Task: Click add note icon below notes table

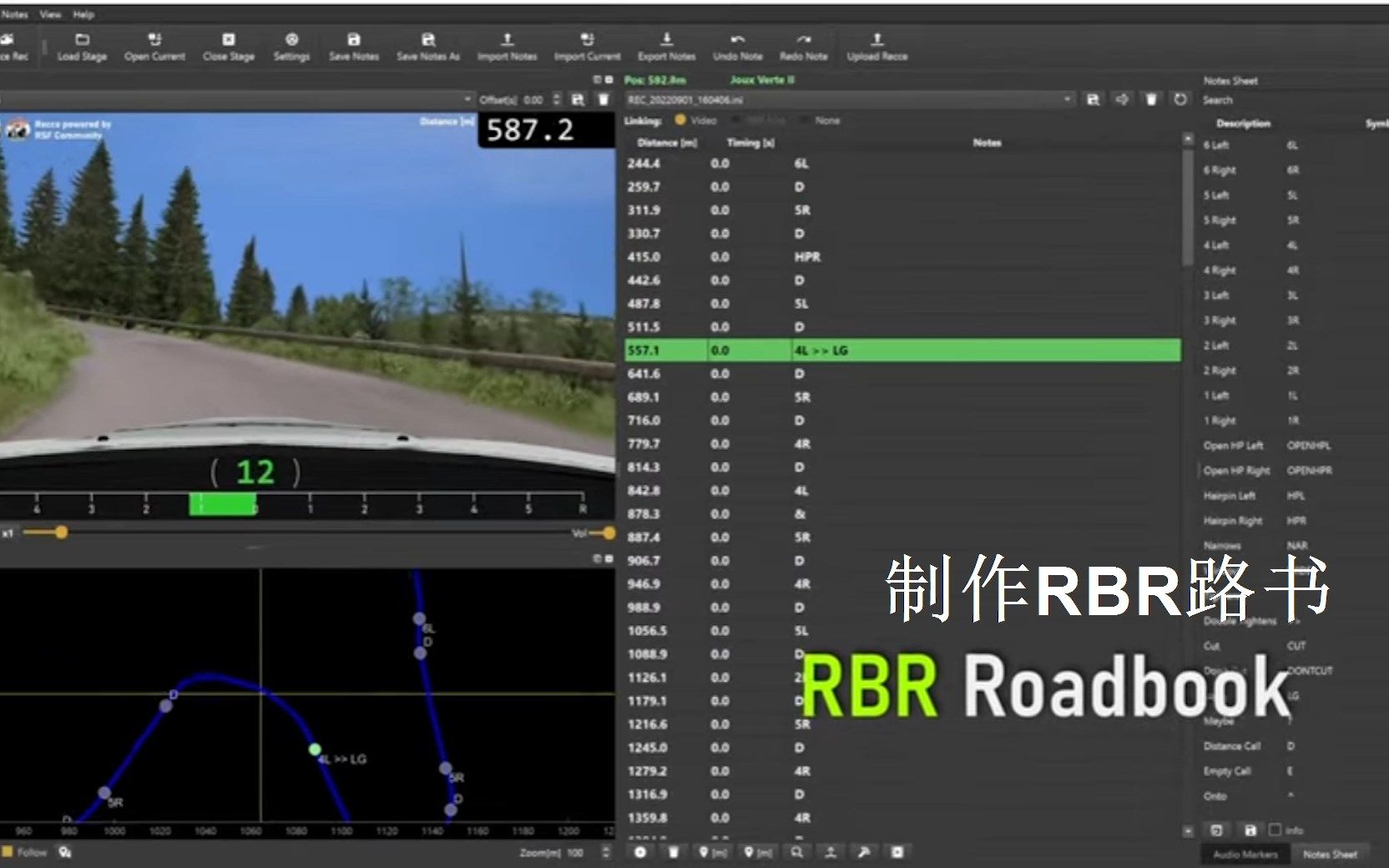Action: point(640,852)
